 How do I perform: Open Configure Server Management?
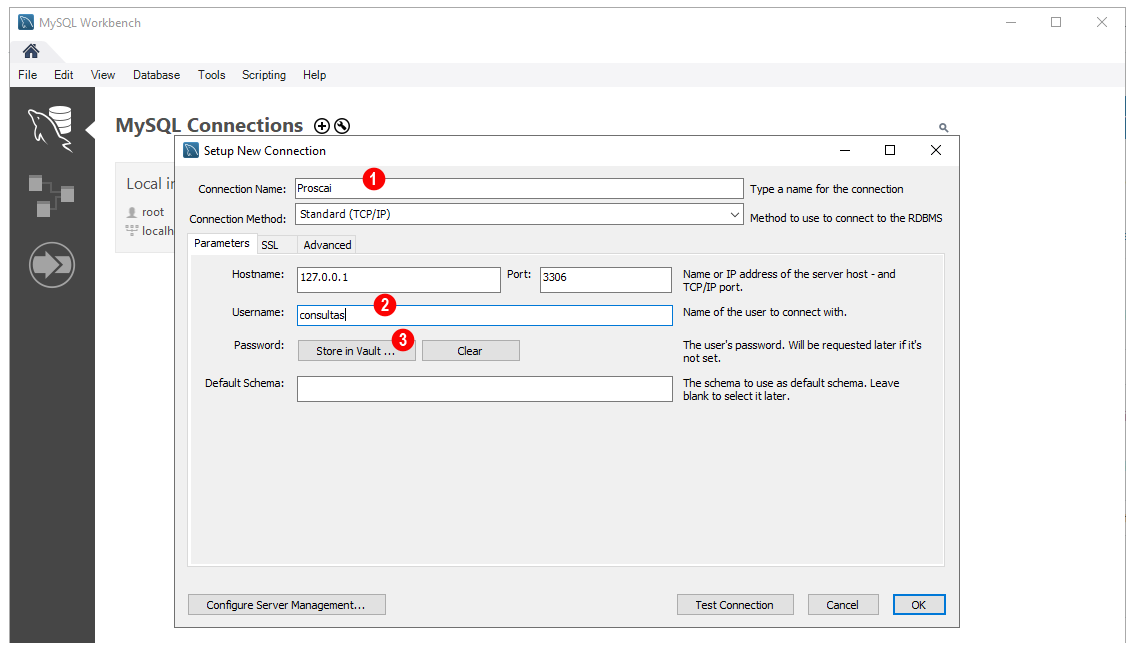click(286, 605)
